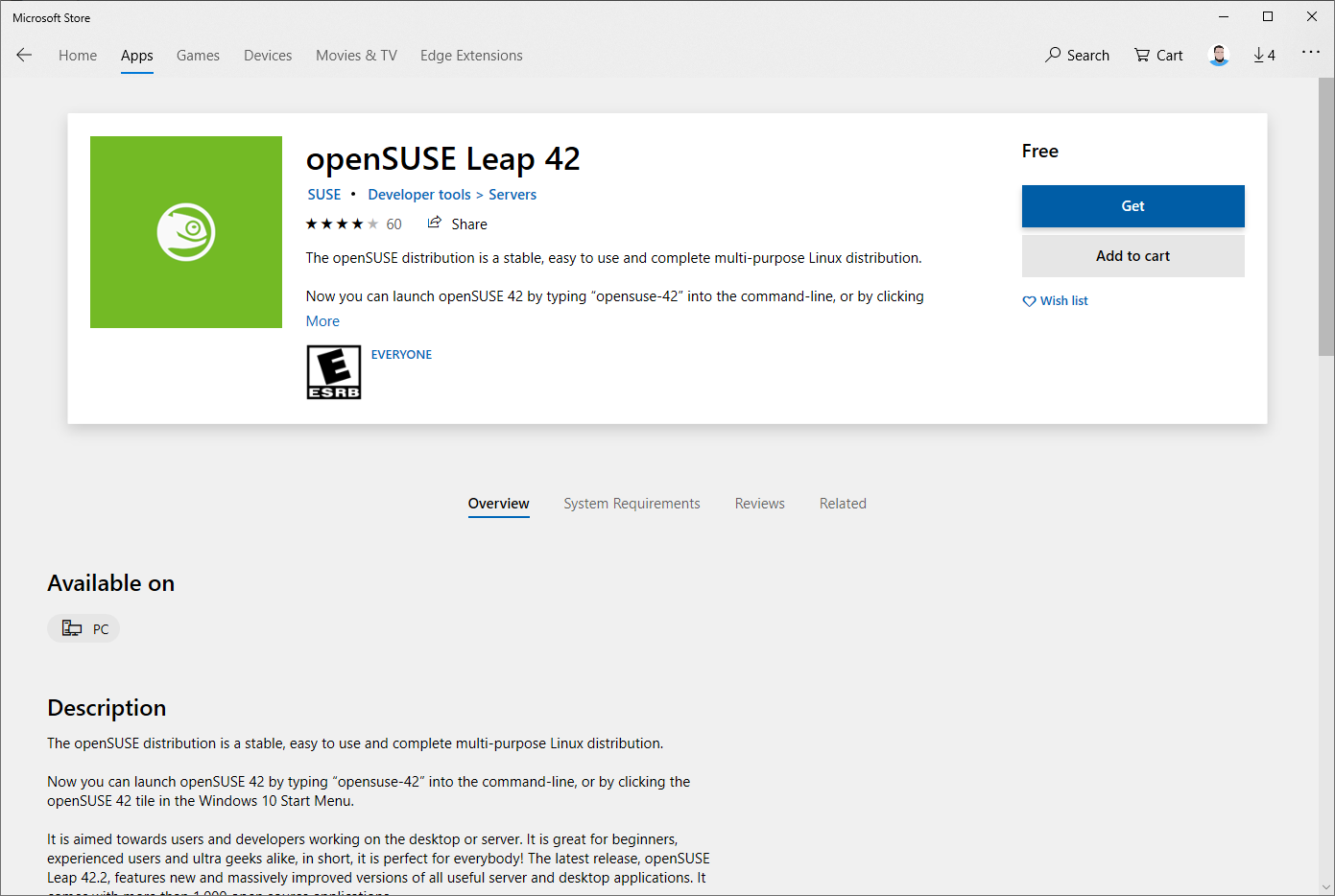
Task: Select the Apps tab
Action: [x=137, y=56]
